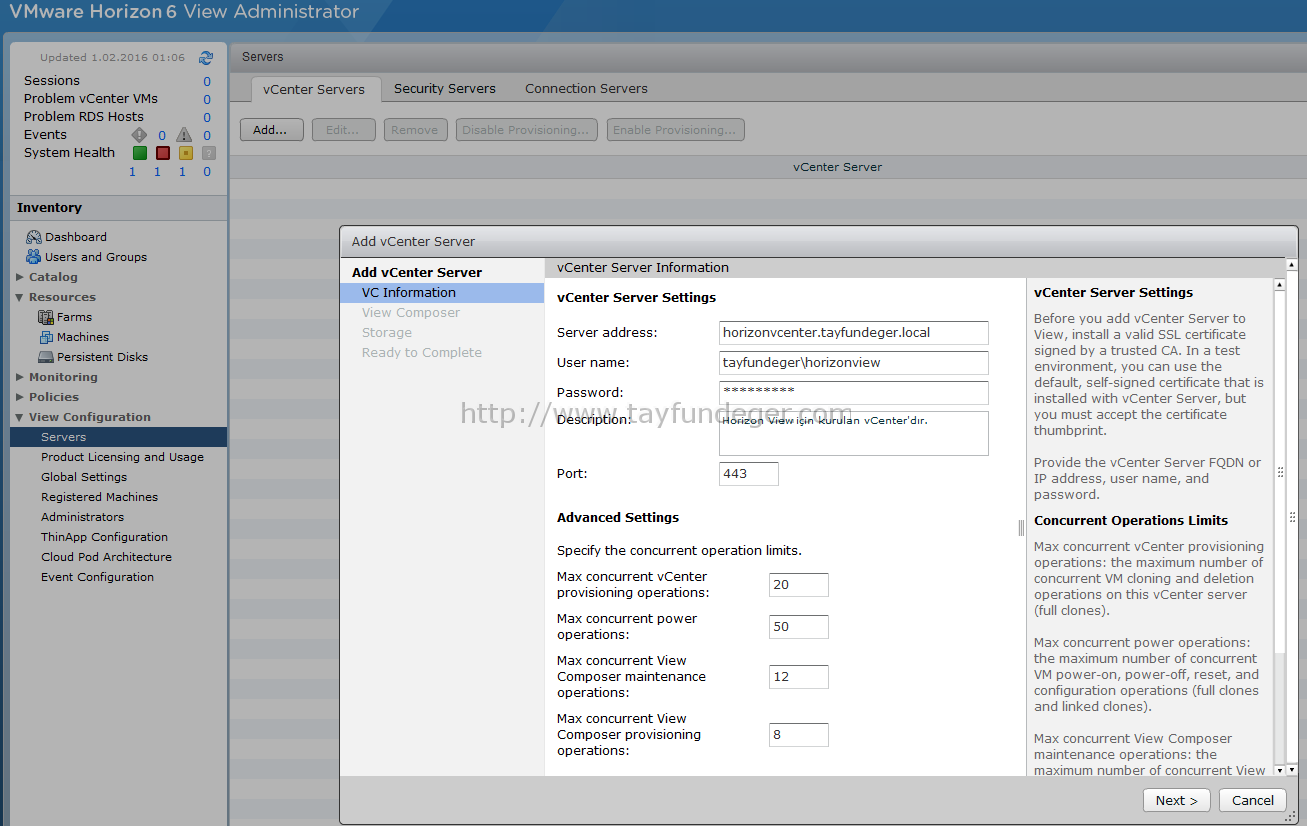
Task: Click Next > in the dialog
Action: click(1177, 800)
